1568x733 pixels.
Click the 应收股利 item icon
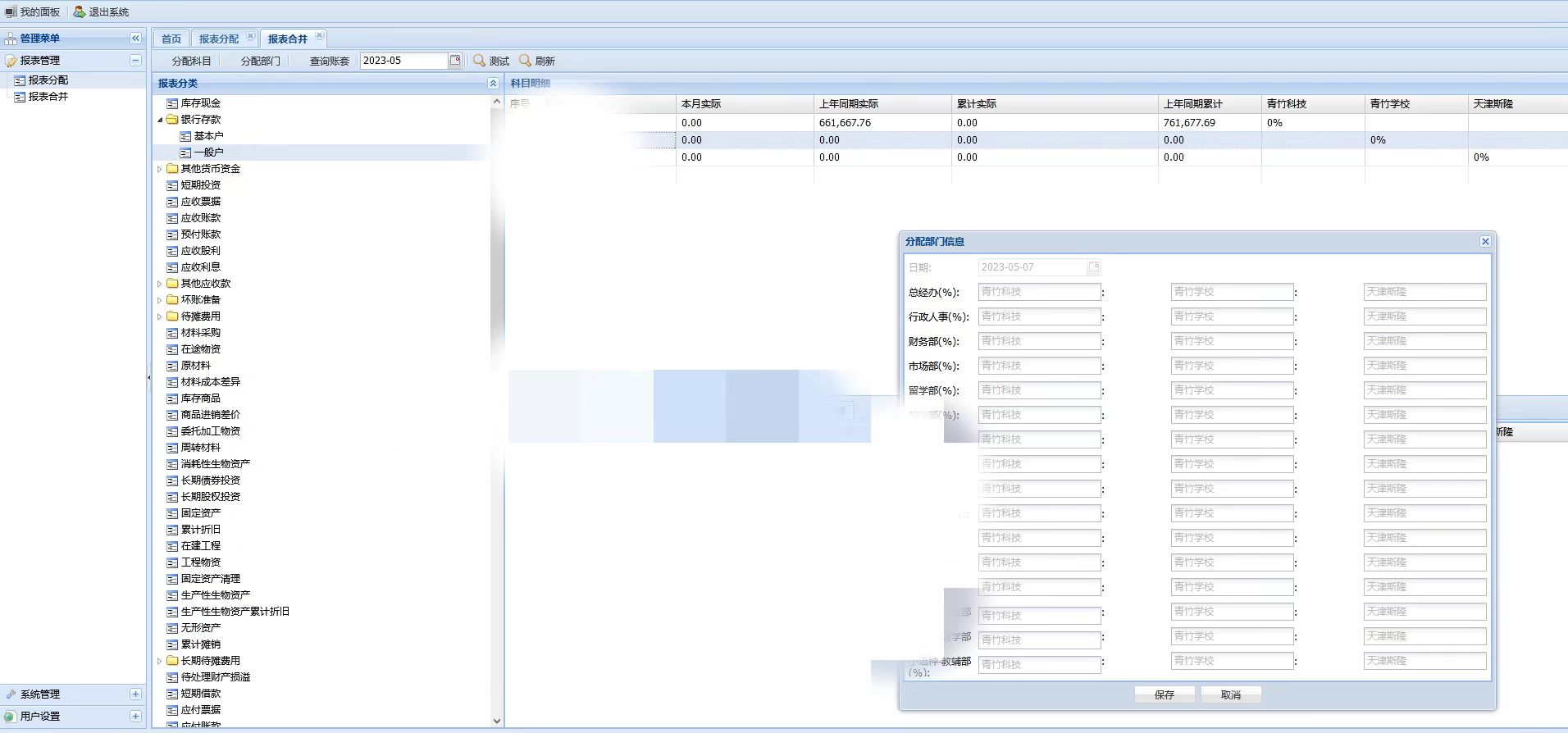(172, 251)
